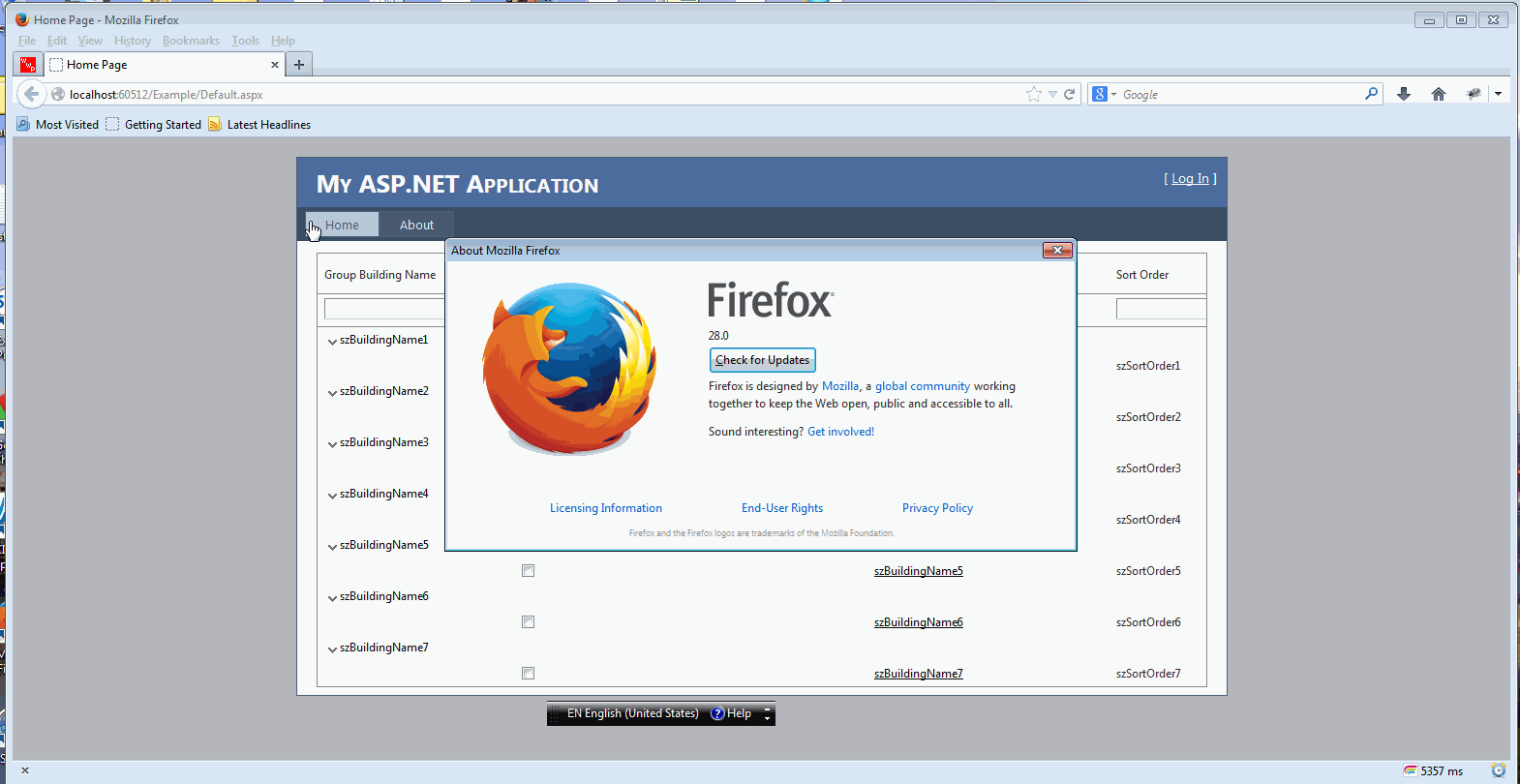The image size is (1520, 784).
Task: Open the Getting Started bookmark
Action: pyautogui.click(x=154, y=124)
